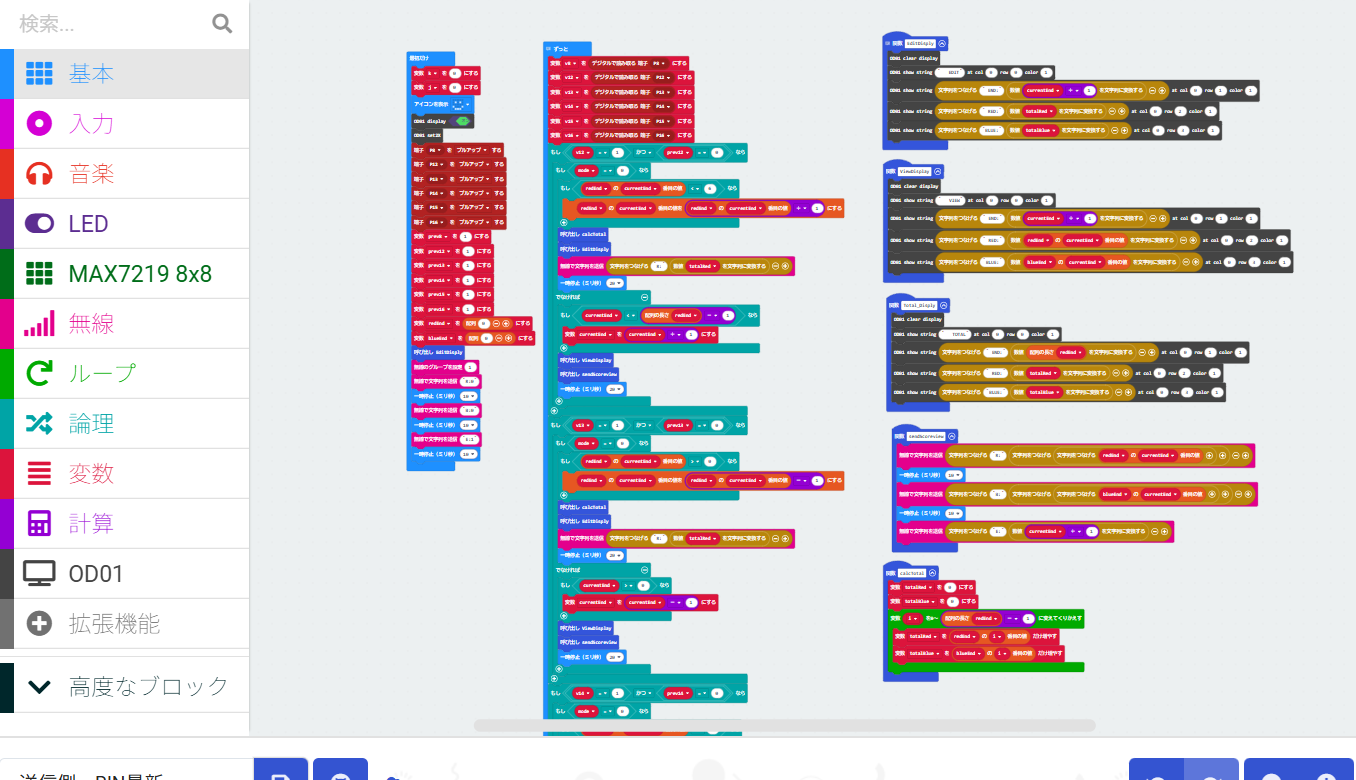This screenshot has width=1356, height=780.
Task: Open the 入力 (Input) block category
Action: pyautogui.click(x=91, y=124)
